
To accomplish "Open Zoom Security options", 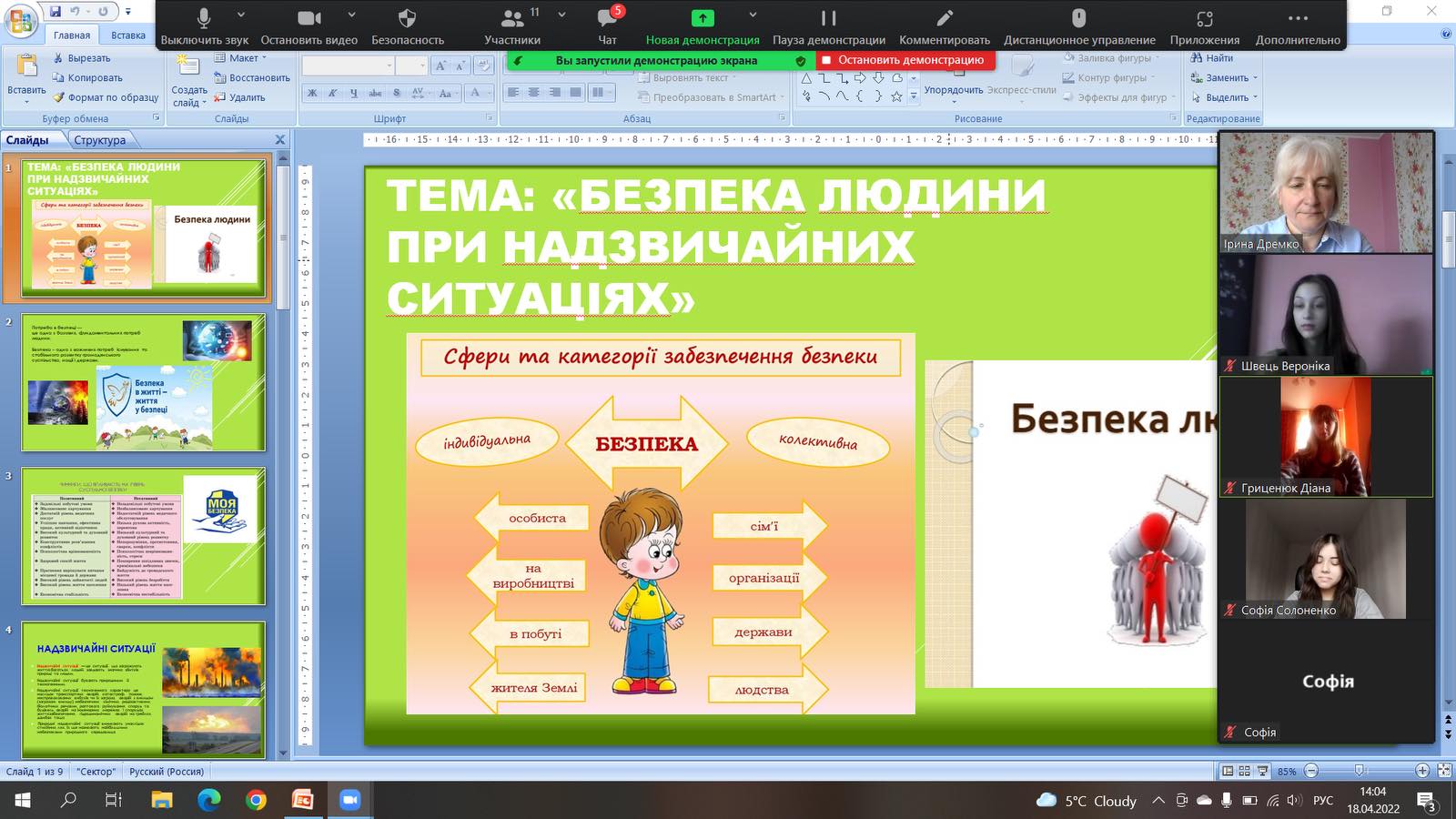I will (407, 25).
